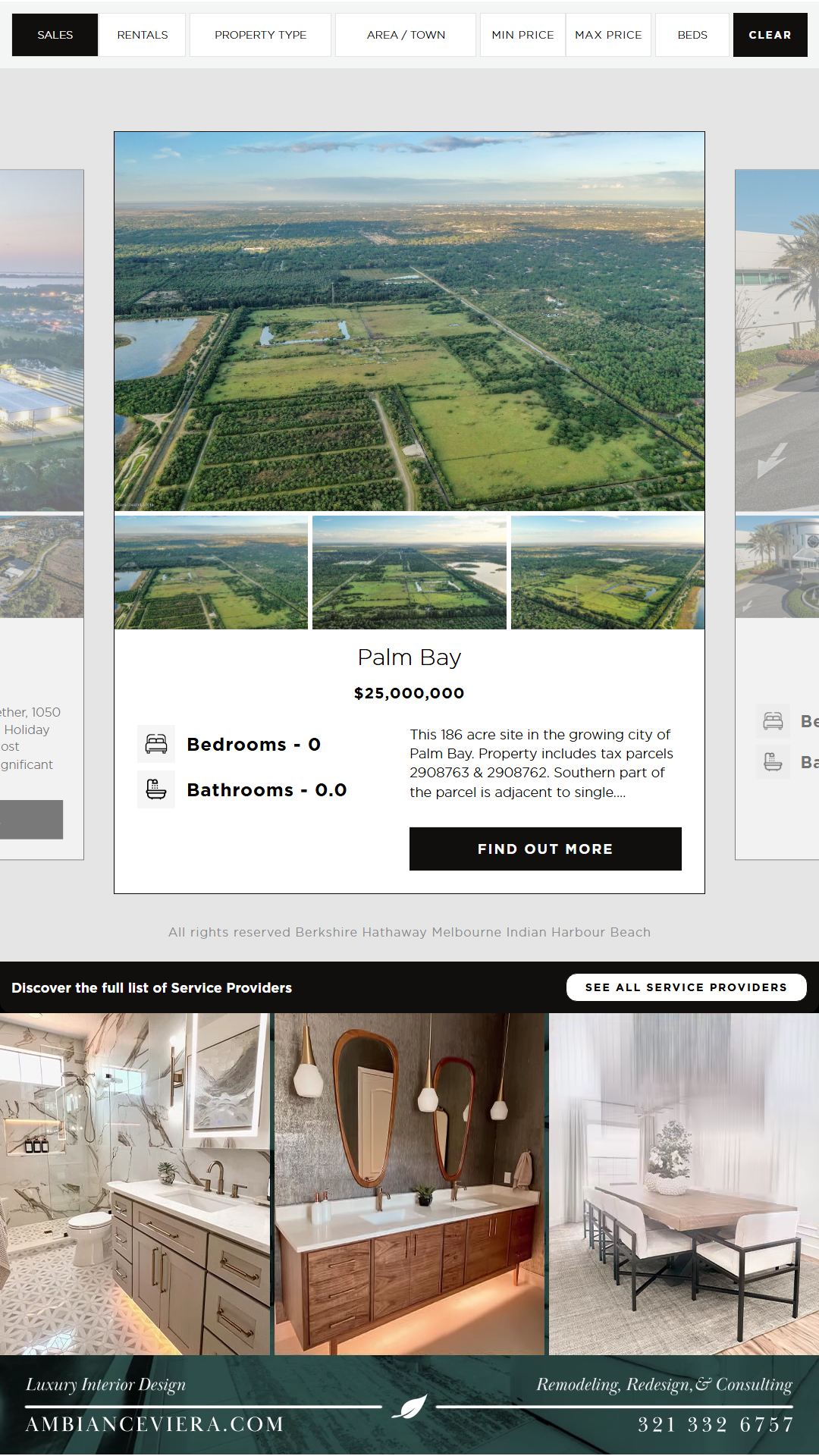Screen dimensions: 819x1456
Task: View third Palm Bay aerial thumbnail
Action: [607, 573]
